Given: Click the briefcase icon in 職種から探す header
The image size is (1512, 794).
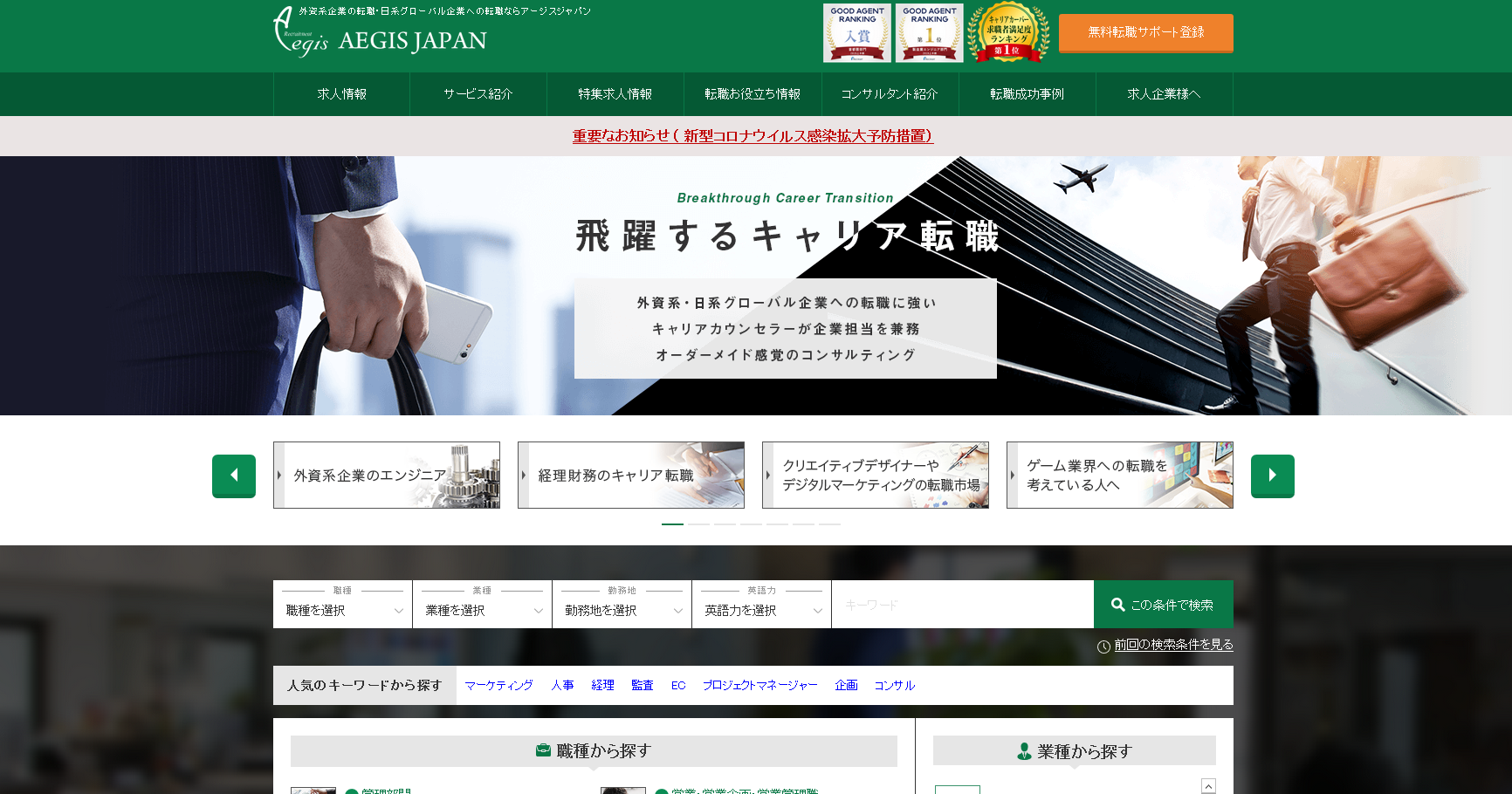Looking at the screenshot, I should tap(543, 750).
